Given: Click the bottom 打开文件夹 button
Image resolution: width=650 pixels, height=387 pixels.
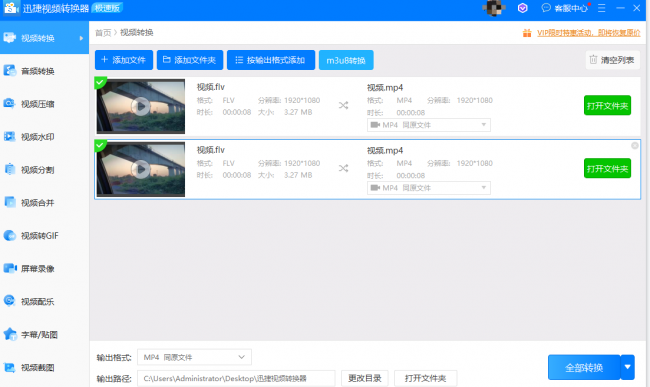Looking at the screenshot, I should click(426, 378).
